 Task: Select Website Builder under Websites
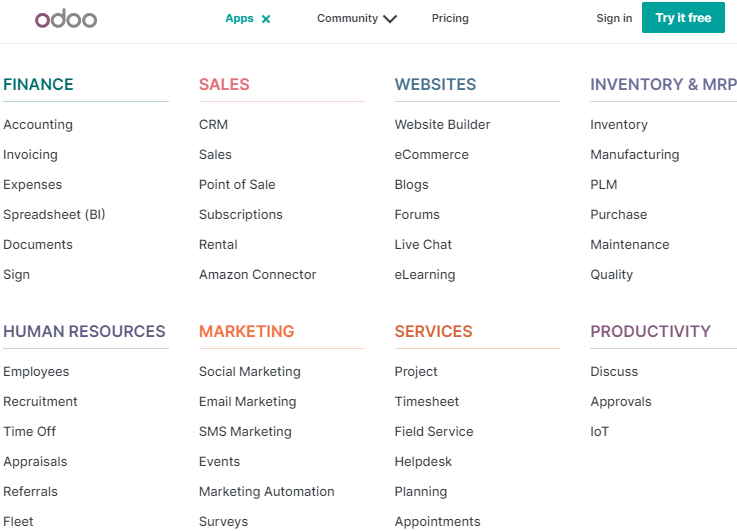point(442,125)
